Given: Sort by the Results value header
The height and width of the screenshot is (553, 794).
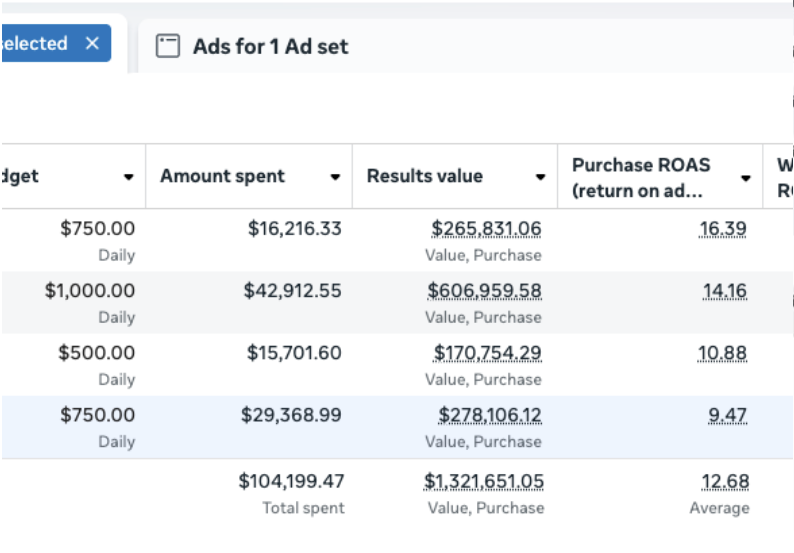Looking at the screenshot, I should pos(425,176).
